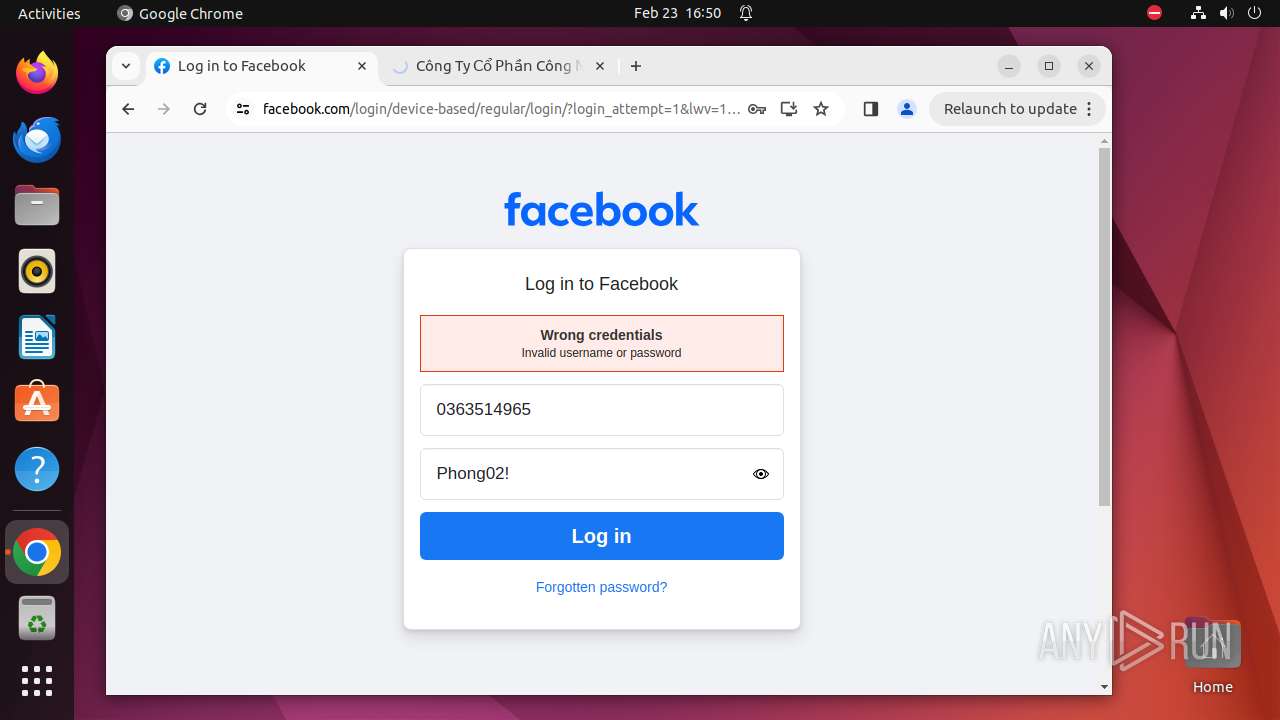Viewport: 1280px width, 720px height.
Task: Expand the tab search dropdown arrow
Action: (125, 66)
